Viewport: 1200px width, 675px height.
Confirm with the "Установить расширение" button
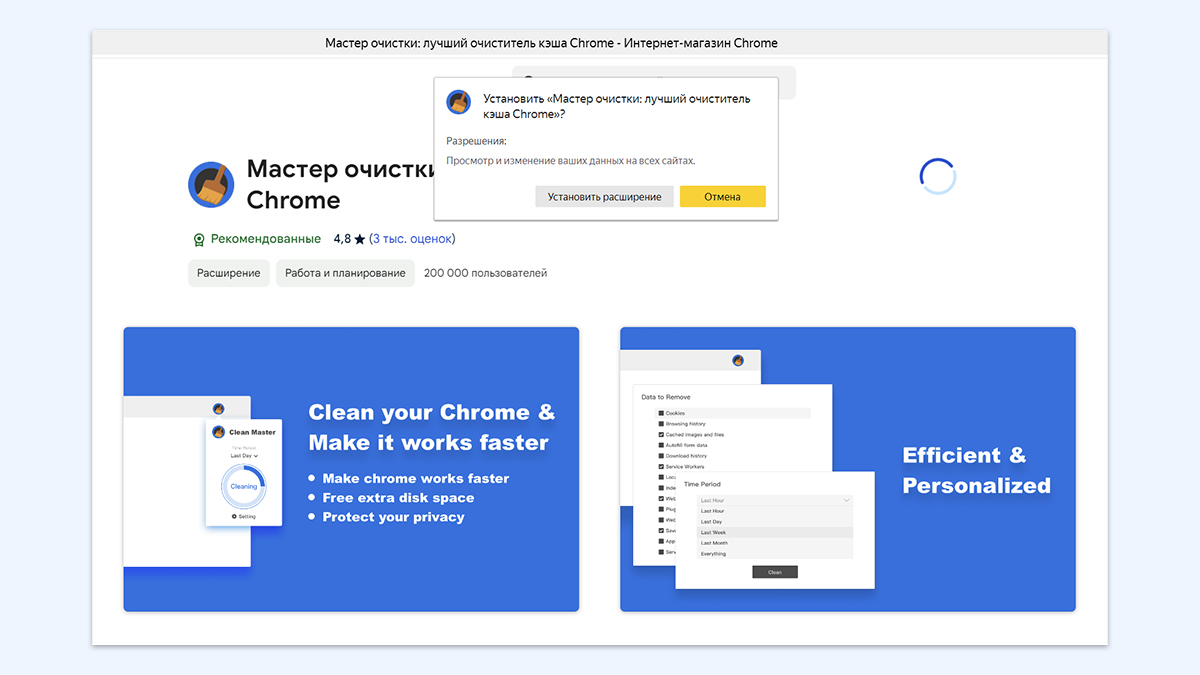point(604,197)
